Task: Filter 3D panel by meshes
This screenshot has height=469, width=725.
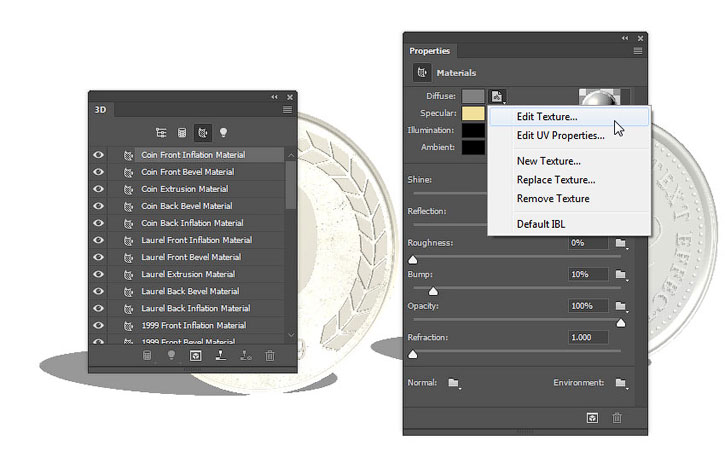Action: (182, 131)
